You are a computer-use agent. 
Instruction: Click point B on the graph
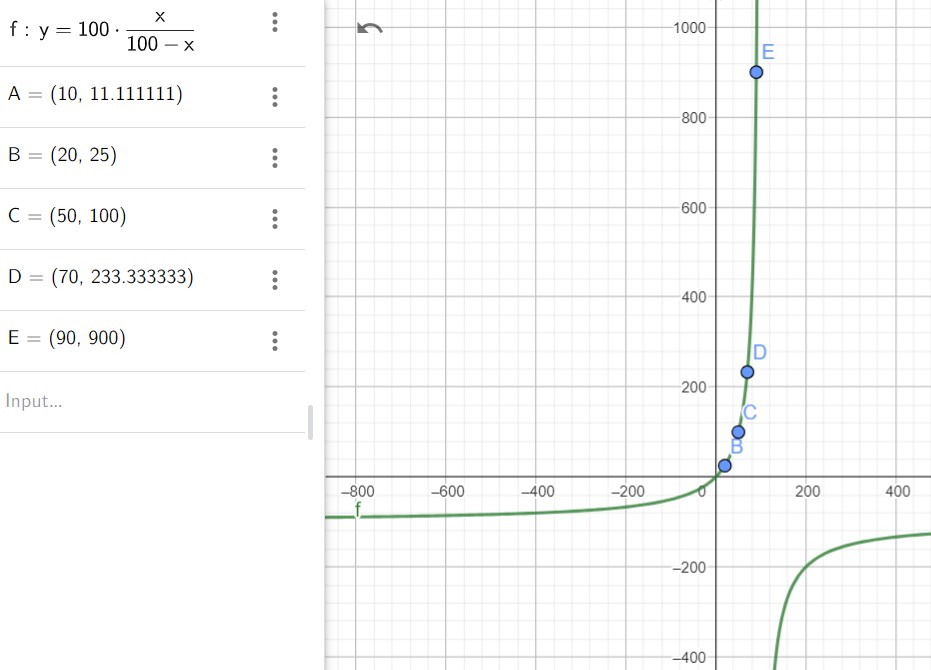click(724, 466)
